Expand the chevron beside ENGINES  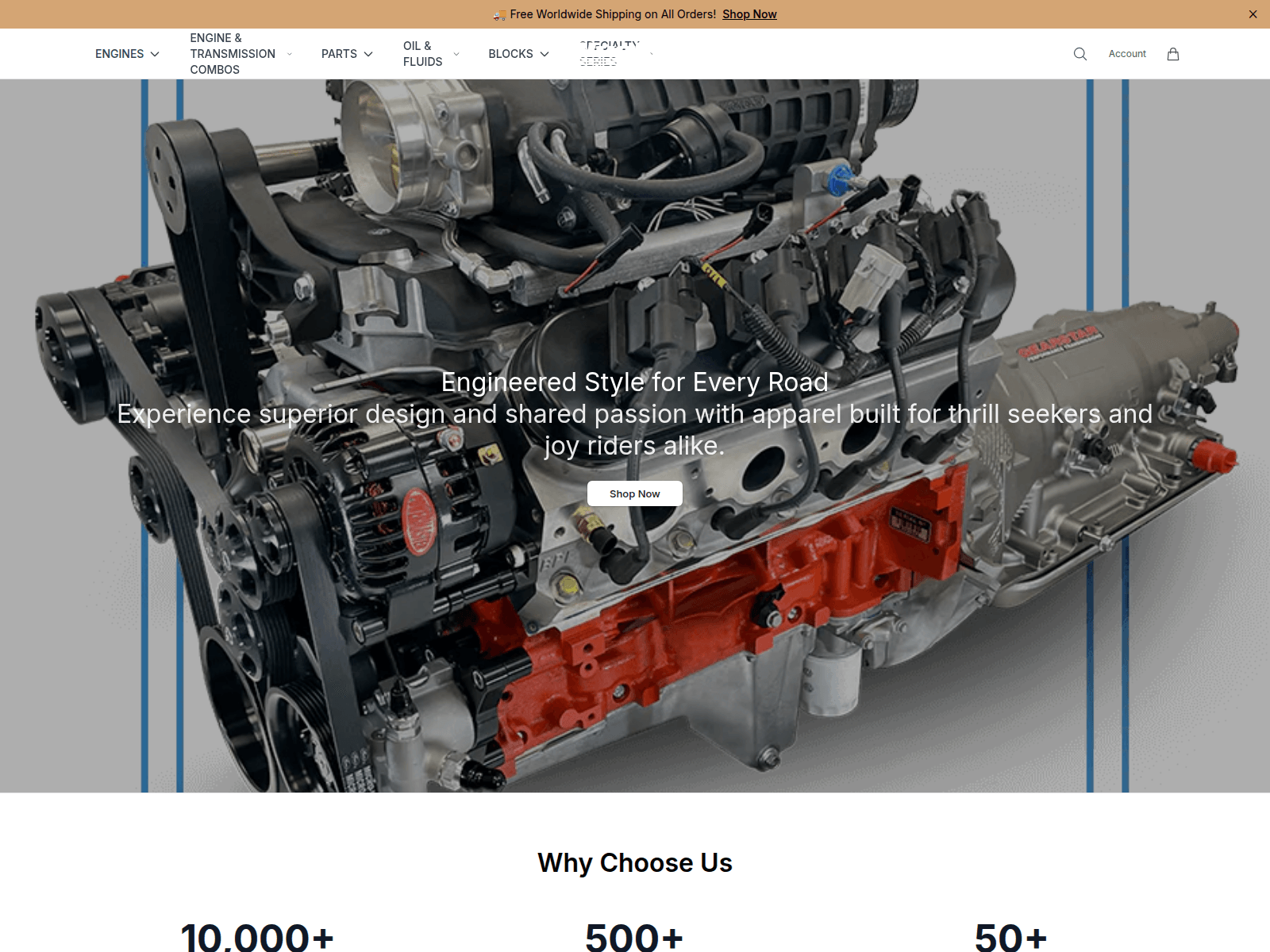point(155,54)
